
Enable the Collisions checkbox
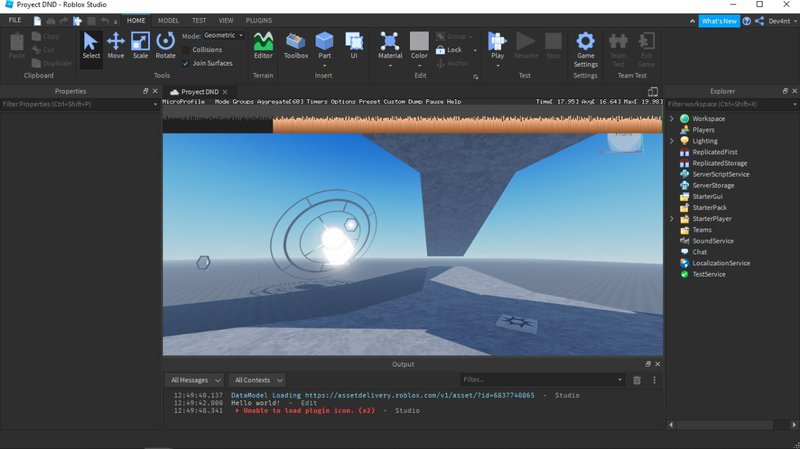pyautogui.click(x=186, y=49)
